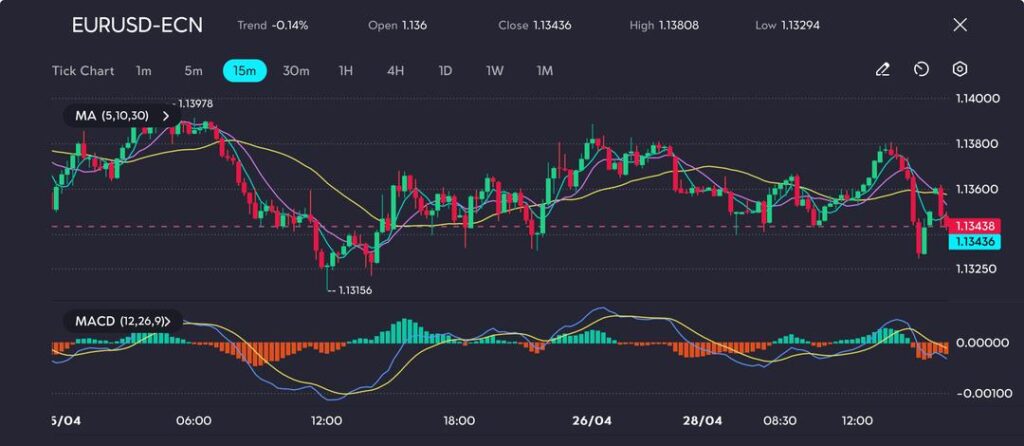Viewport: 1024px width, 446px height.
Task: Click the EURUSD-ECN symbol title
Action: click(x=137, y=25)
